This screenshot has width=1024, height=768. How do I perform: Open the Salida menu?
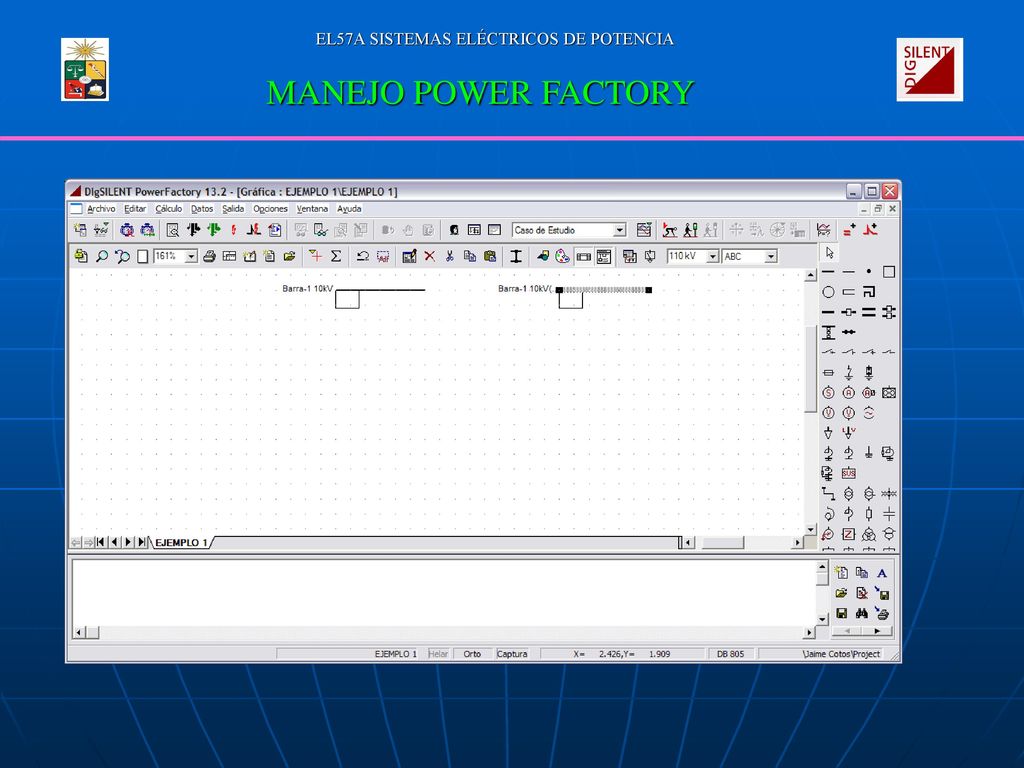point(233,209)
